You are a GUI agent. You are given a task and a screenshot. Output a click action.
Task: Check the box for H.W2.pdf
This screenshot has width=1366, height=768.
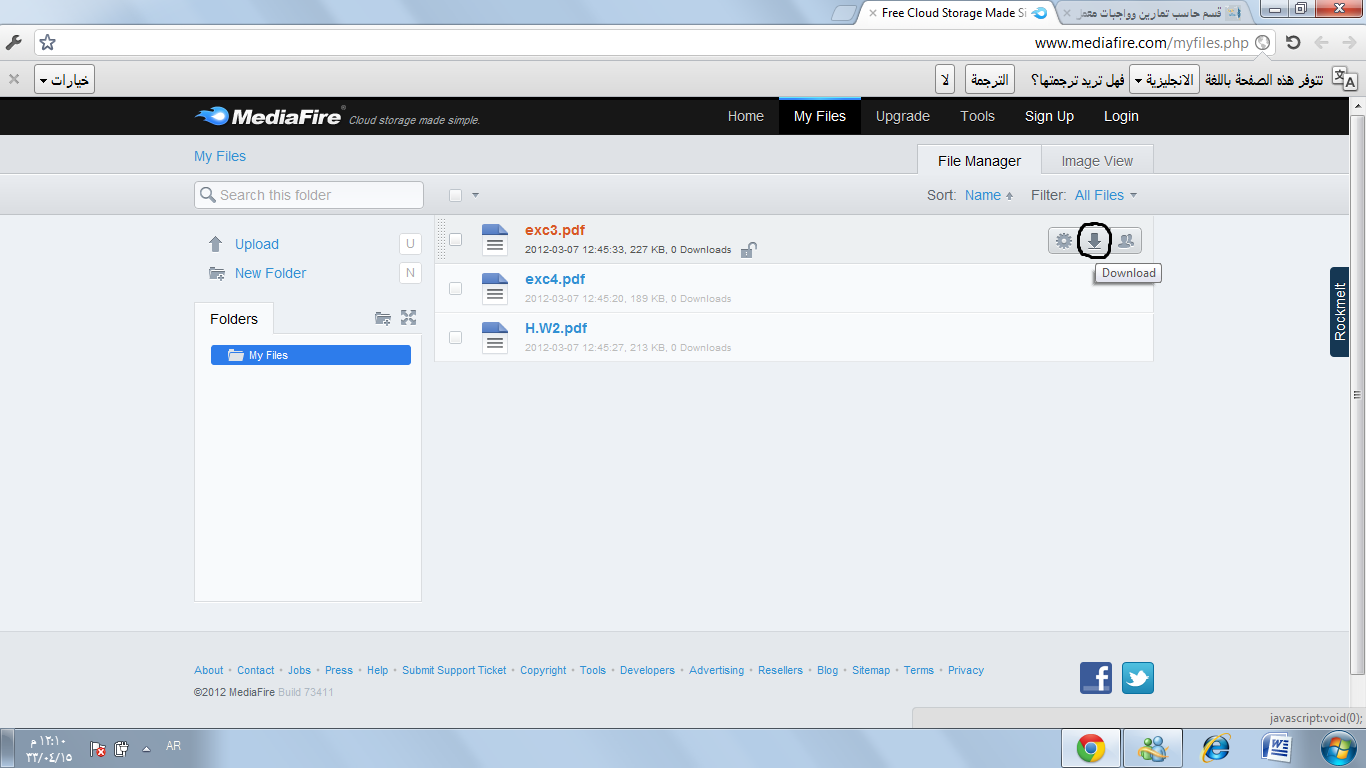(x=455, y=337)
